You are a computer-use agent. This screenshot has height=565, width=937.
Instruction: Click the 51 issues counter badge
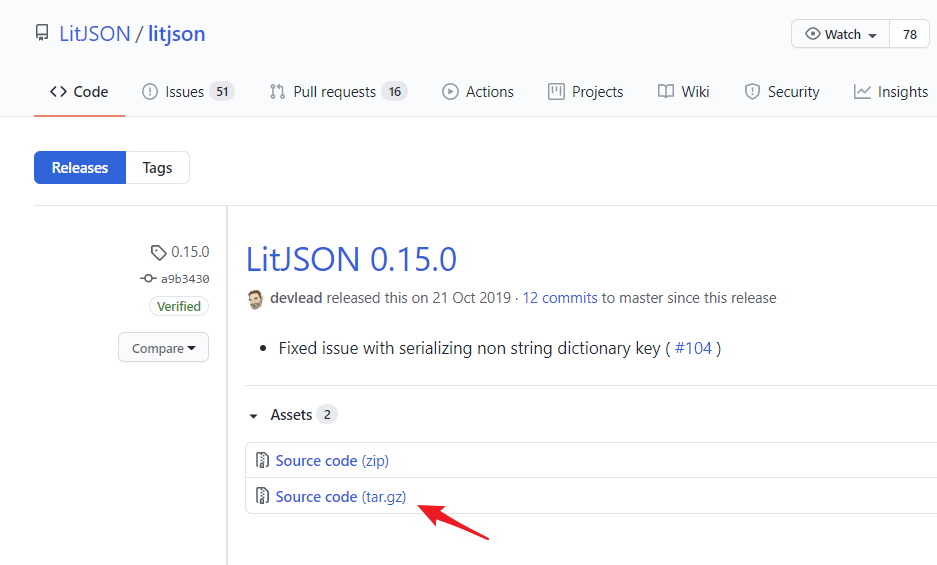[222, 91]
